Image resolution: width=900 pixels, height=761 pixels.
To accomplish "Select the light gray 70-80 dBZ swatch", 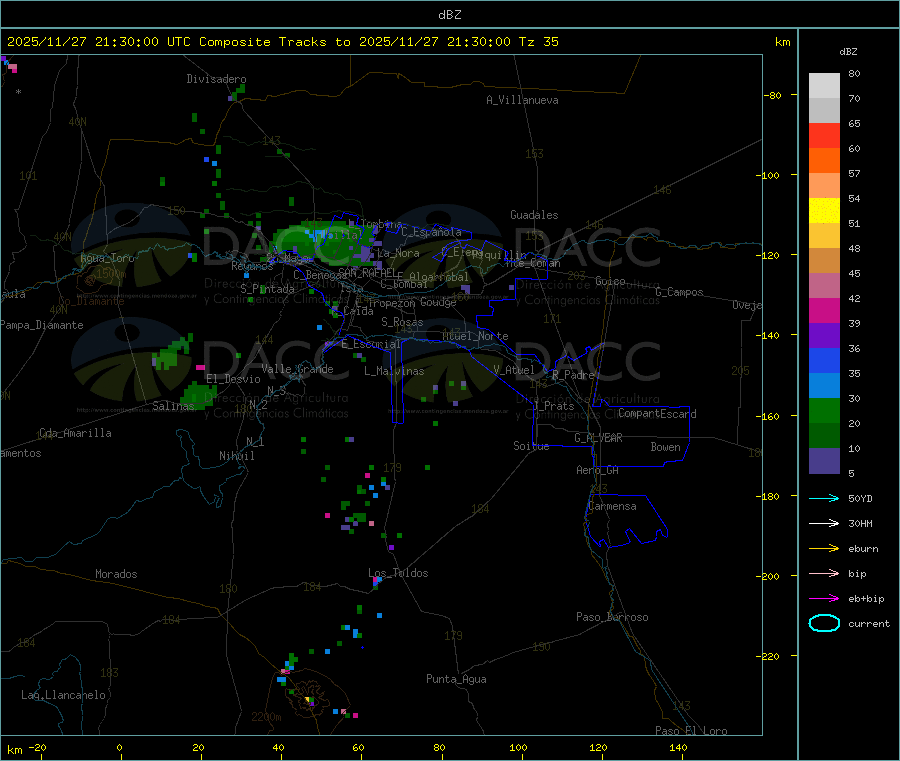I will click(x=824, y=86).
